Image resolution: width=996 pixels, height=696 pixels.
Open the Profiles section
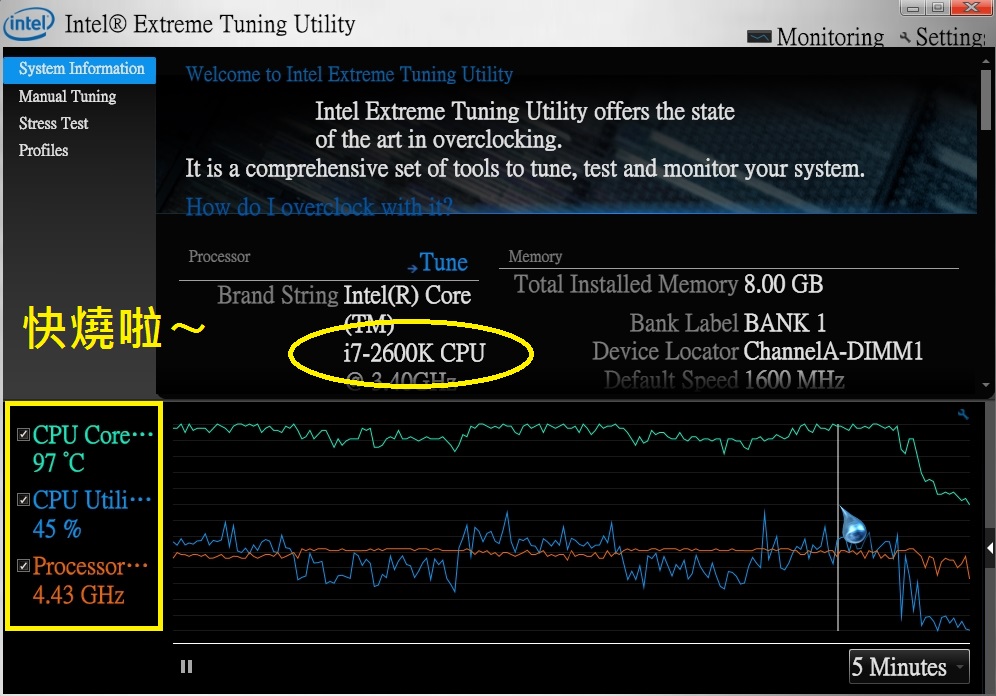pyautogui.click(x=43, y=151)
